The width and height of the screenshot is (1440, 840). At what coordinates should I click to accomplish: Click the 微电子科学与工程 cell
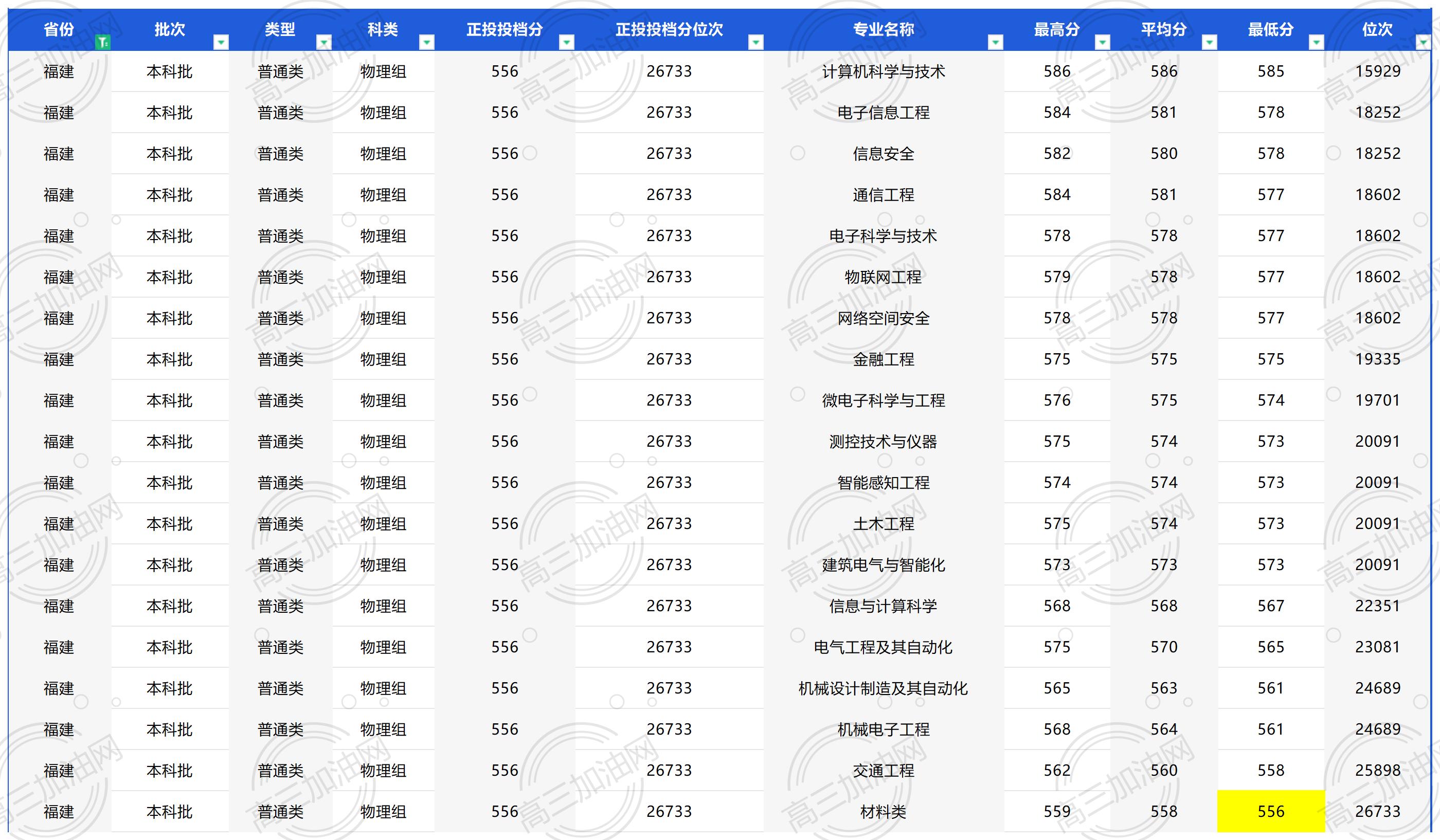(x=884, y=400)
